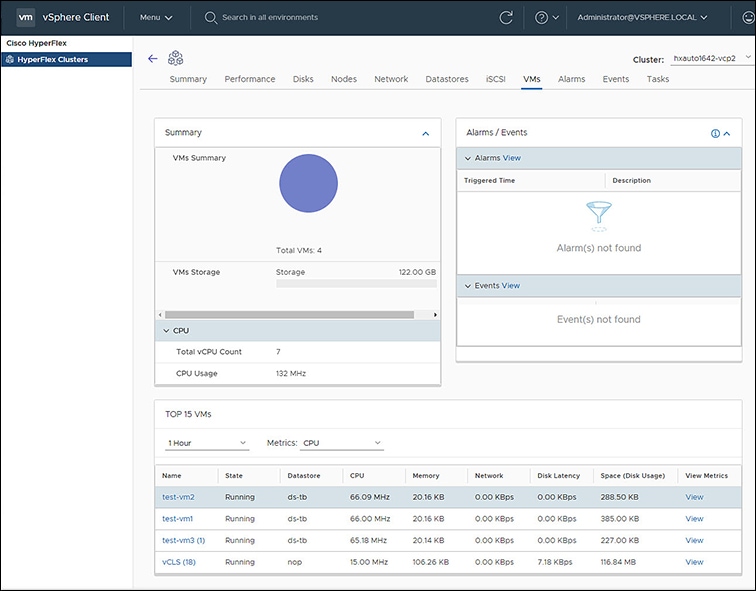The image size is (756, 591).
Task: Collapse the Summary panel chevron
Action: [425, 134]
